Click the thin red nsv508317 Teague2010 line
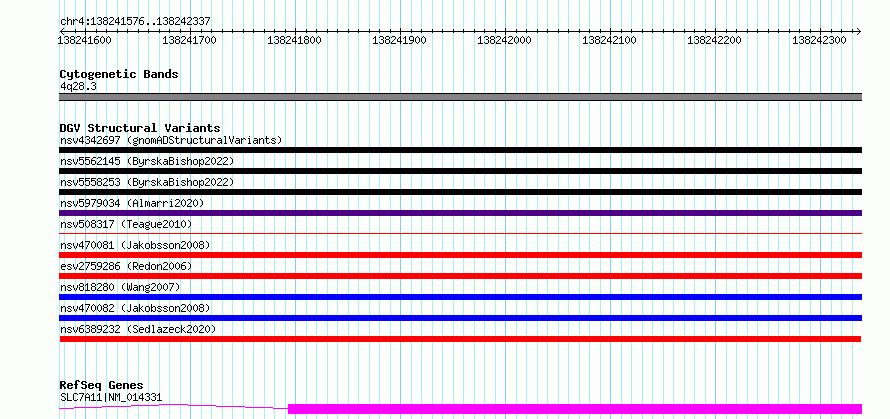The image size is (890, 419). coord(460,233)
